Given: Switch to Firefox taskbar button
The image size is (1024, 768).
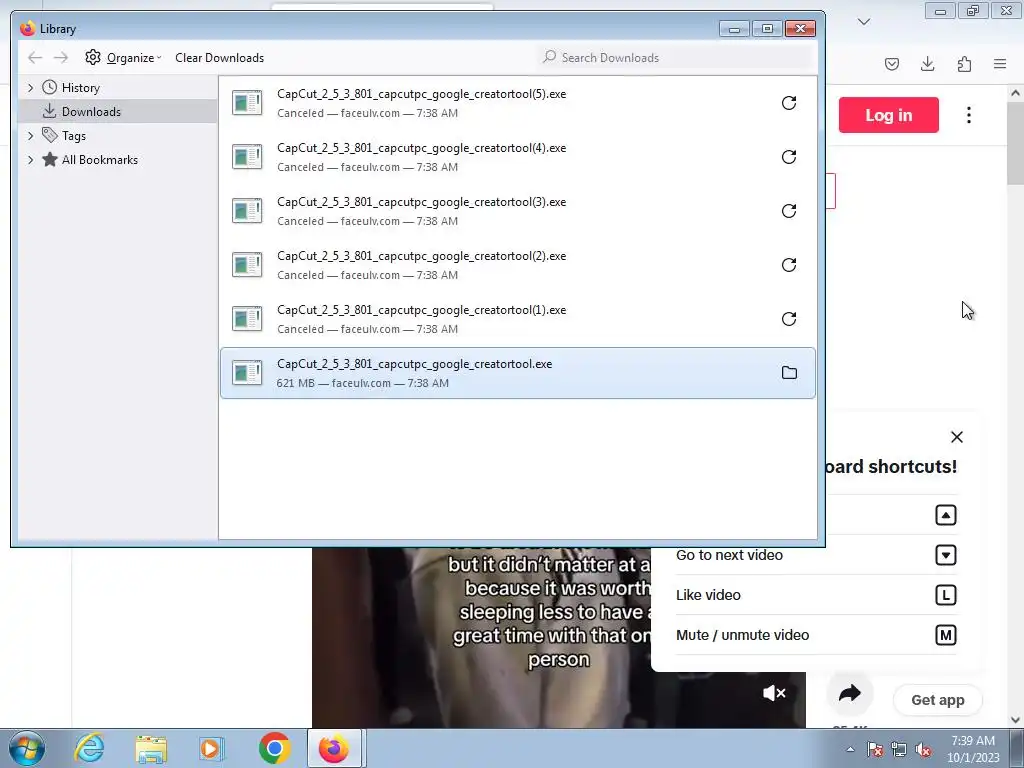Looking at the screenshot, I should [x=334, y=748].
